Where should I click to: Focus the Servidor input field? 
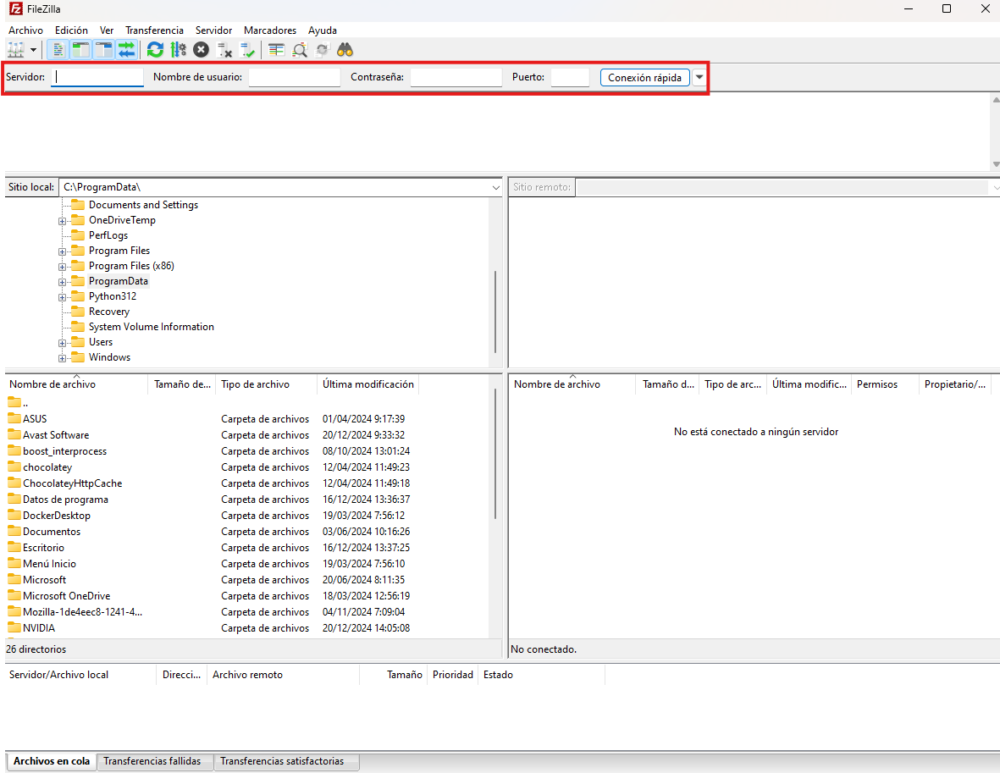[x=97, y=77]
